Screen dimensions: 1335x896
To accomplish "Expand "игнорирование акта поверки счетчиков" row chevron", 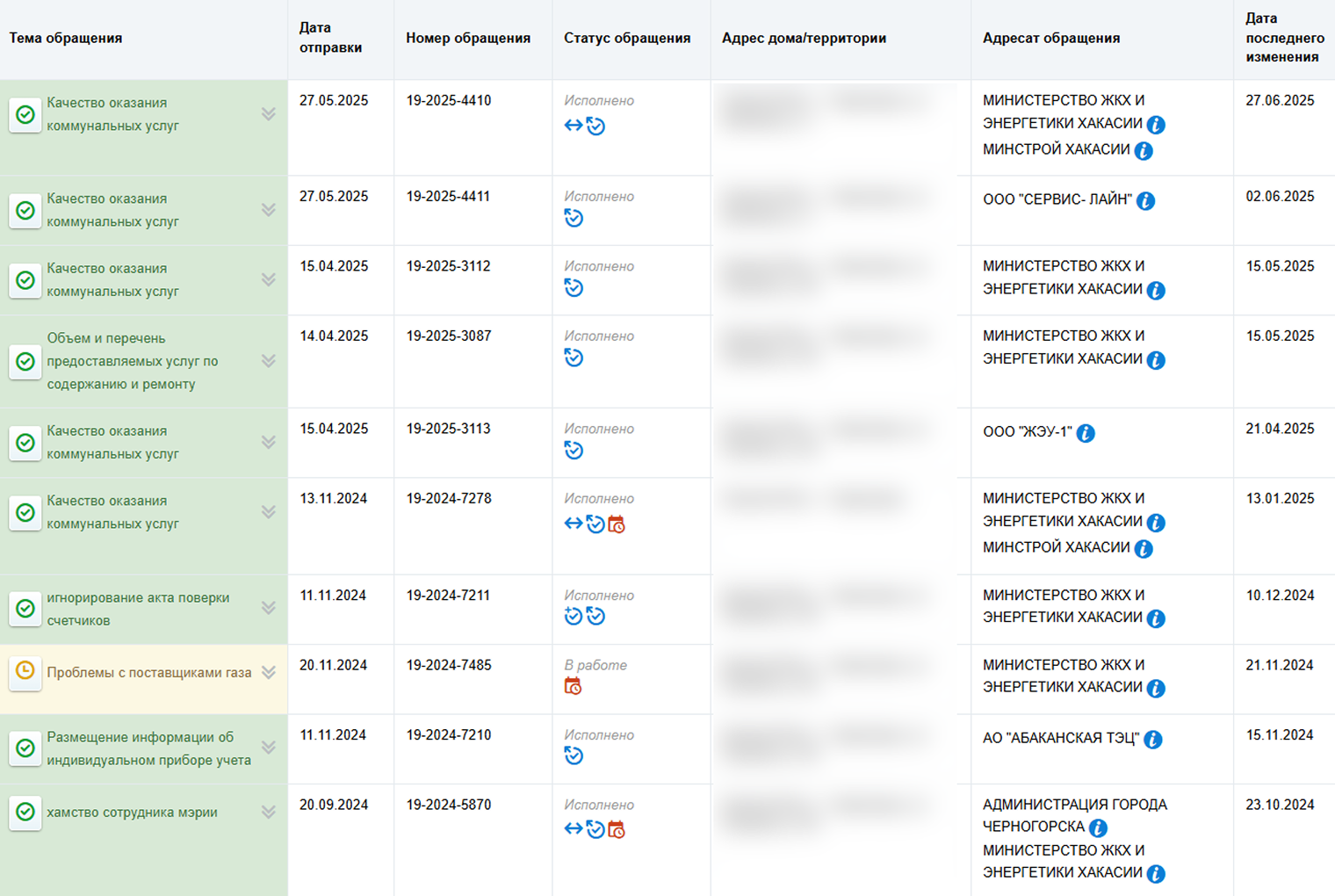I will 269,608.
